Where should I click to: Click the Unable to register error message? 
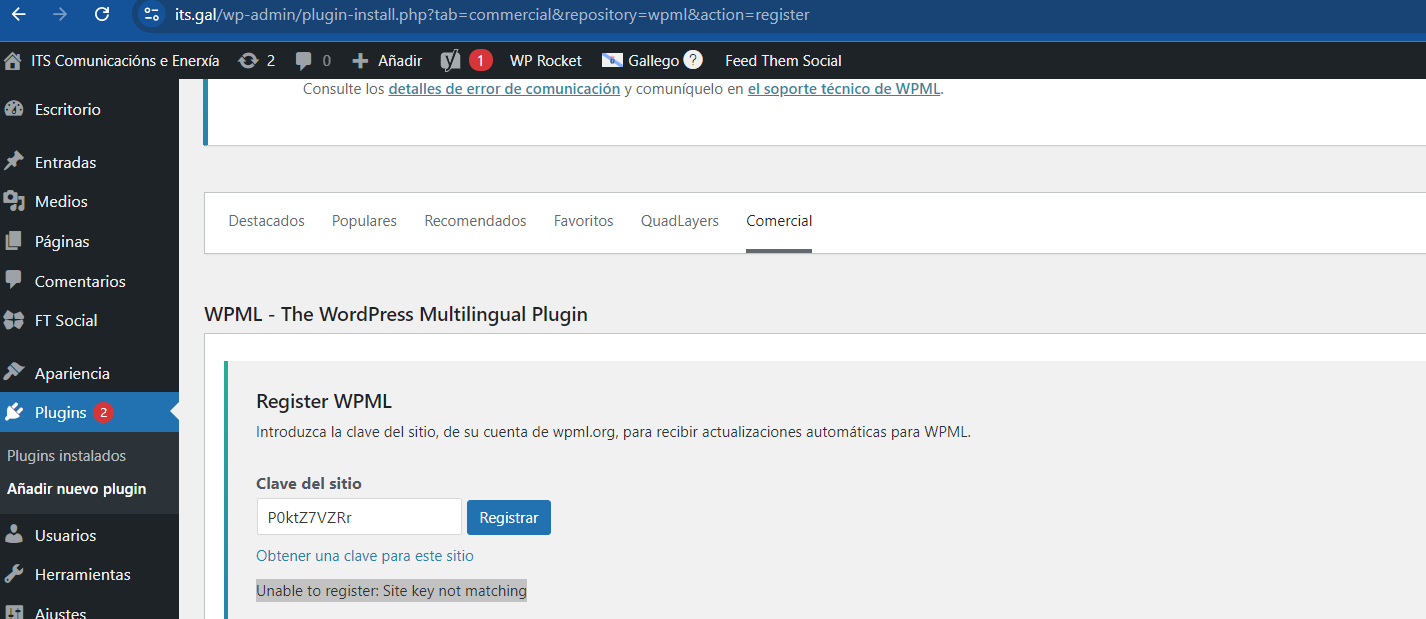coord(391,591)
